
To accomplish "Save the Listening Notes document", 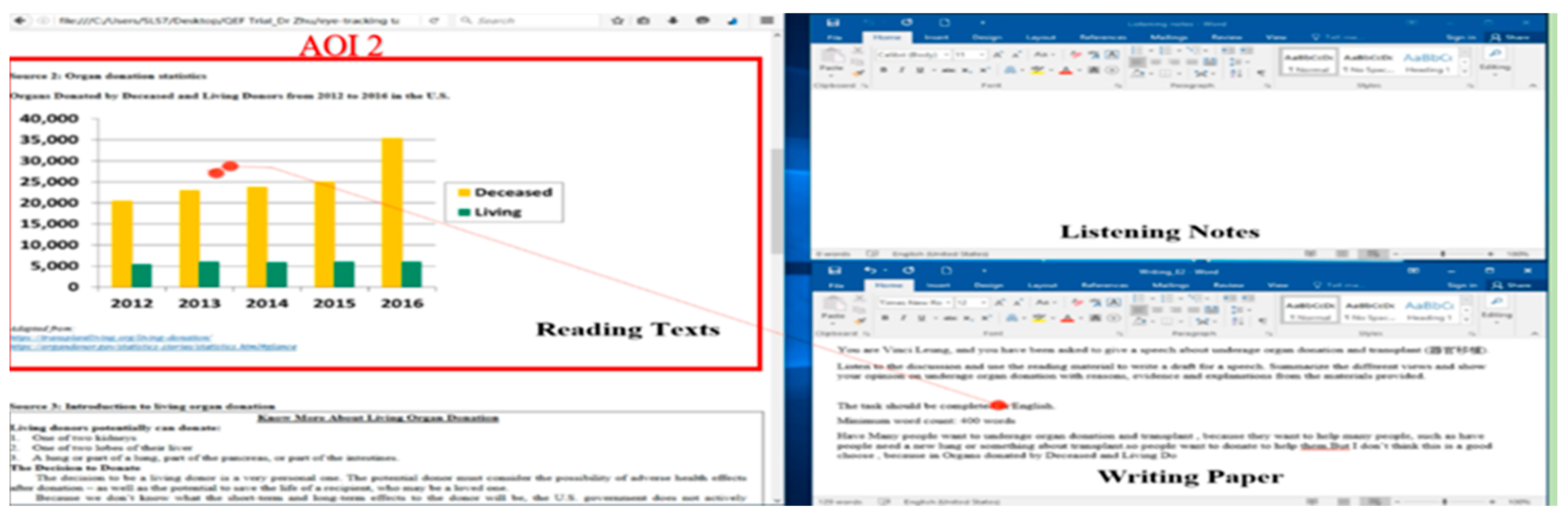I will click(x=832, y=23).
